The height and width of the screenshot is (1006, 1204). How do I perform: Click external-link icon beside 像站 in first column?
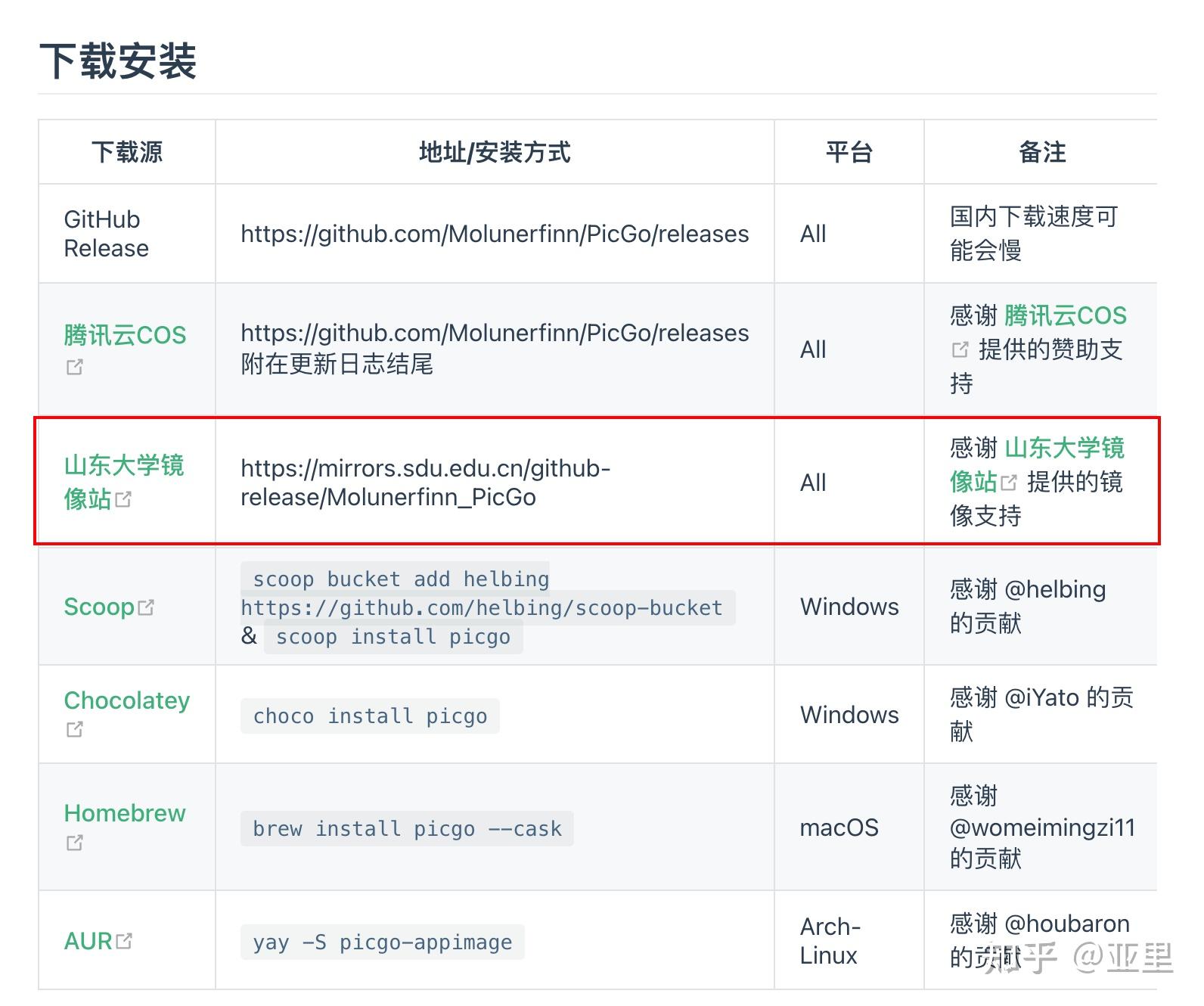click(123, 499)
